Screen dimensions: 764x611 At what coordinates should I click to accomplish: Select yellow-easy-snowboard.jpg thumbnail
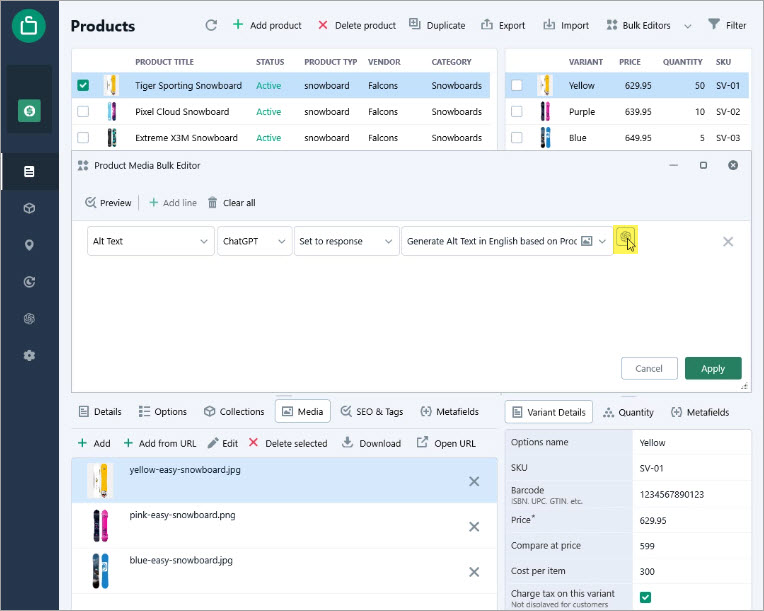coord(101,480)
